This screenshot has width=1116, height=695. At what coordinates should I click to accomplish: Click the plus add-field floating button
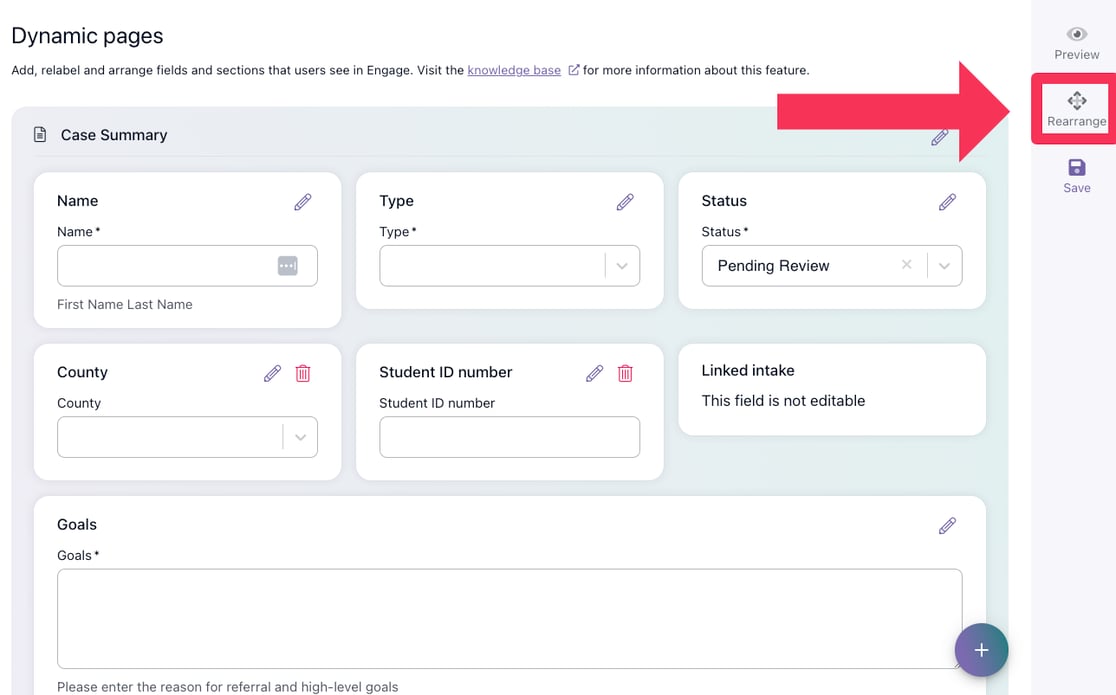[x=981, y=650]
